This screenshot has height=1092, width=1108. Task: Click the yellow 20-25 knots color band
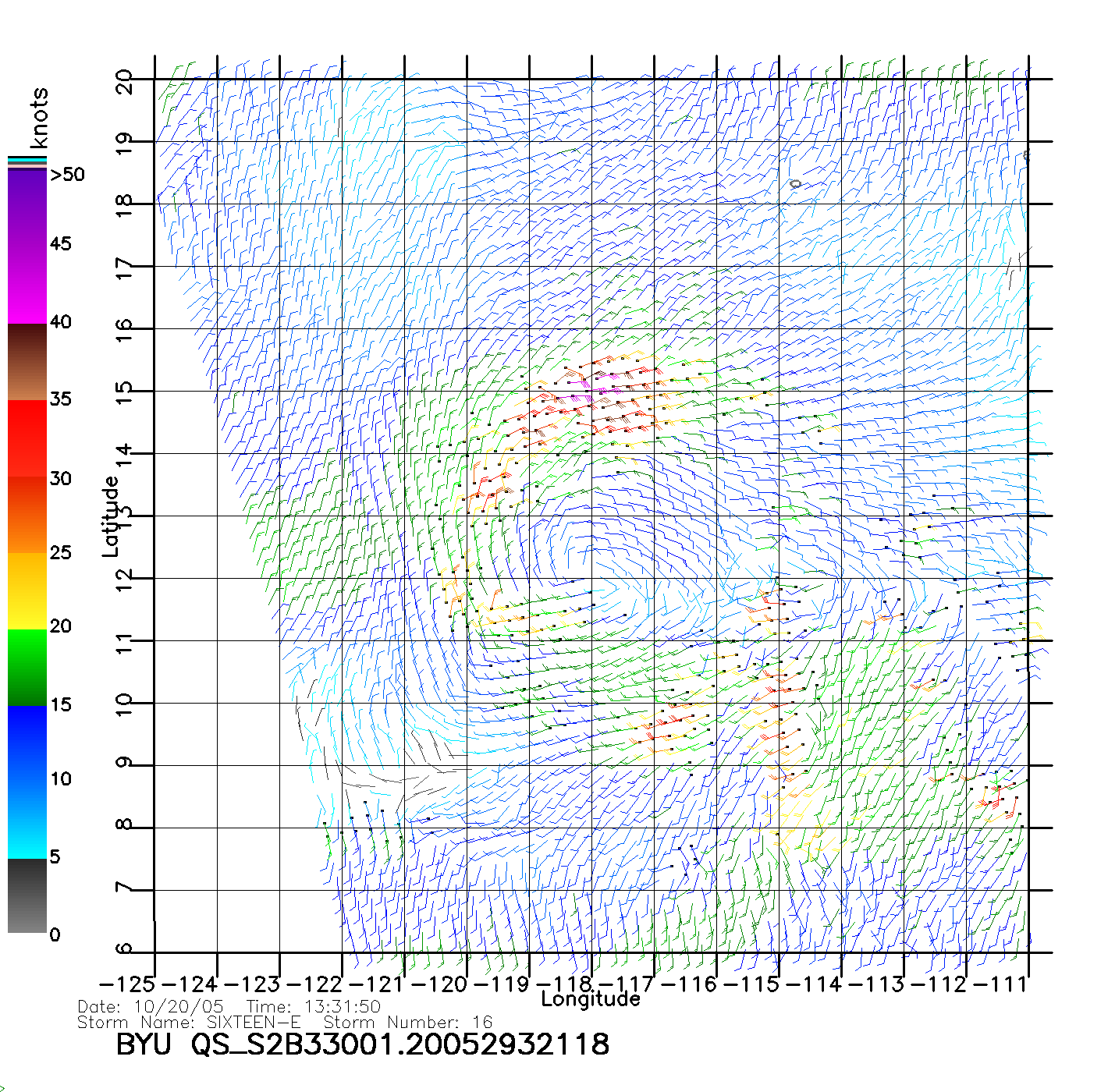(x=27, y=590)
